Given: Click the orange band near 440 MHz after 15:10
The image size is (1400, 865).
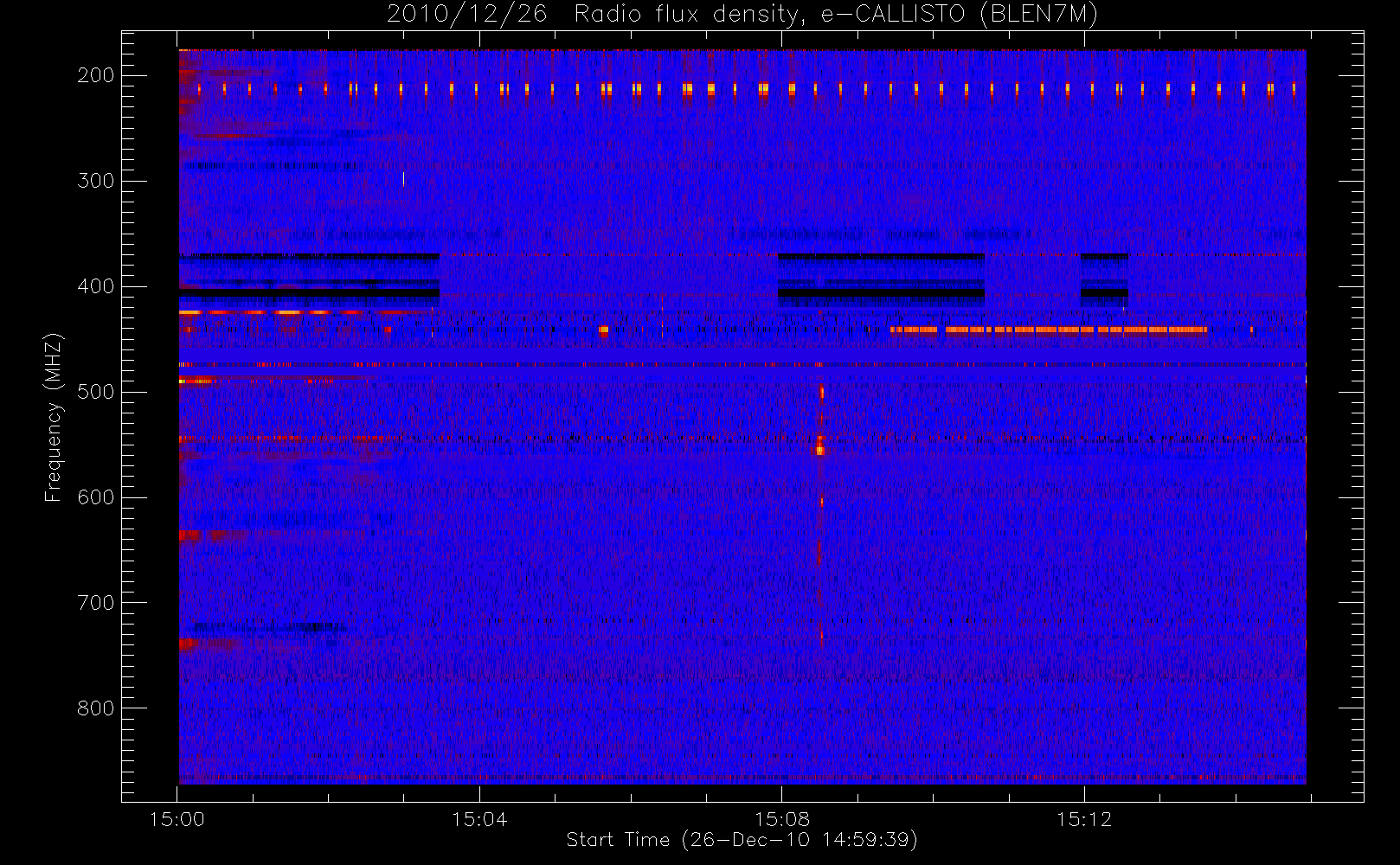Looking at the screenshot, I should click(1049, 330).
